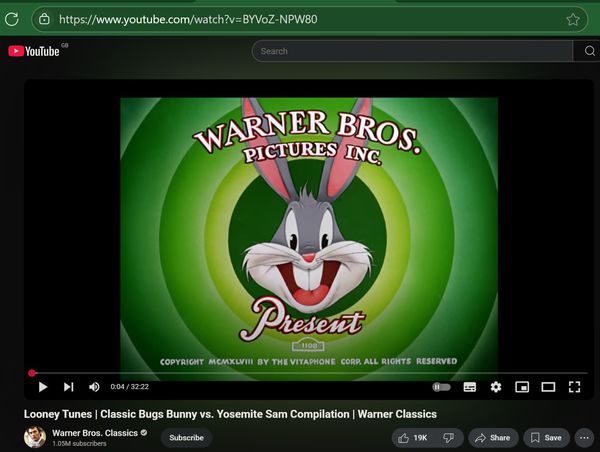The image size is (600, 452).
Task: Focus the YouTube Search box
Action: tap(412, 51)
